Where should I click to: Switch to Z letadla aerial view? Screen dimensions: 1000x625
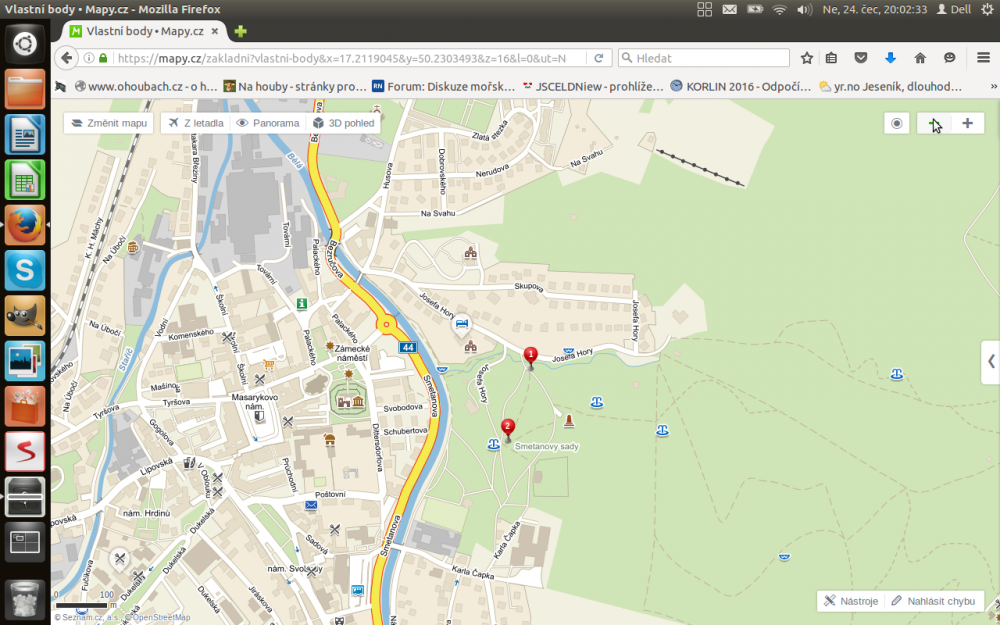195,123
